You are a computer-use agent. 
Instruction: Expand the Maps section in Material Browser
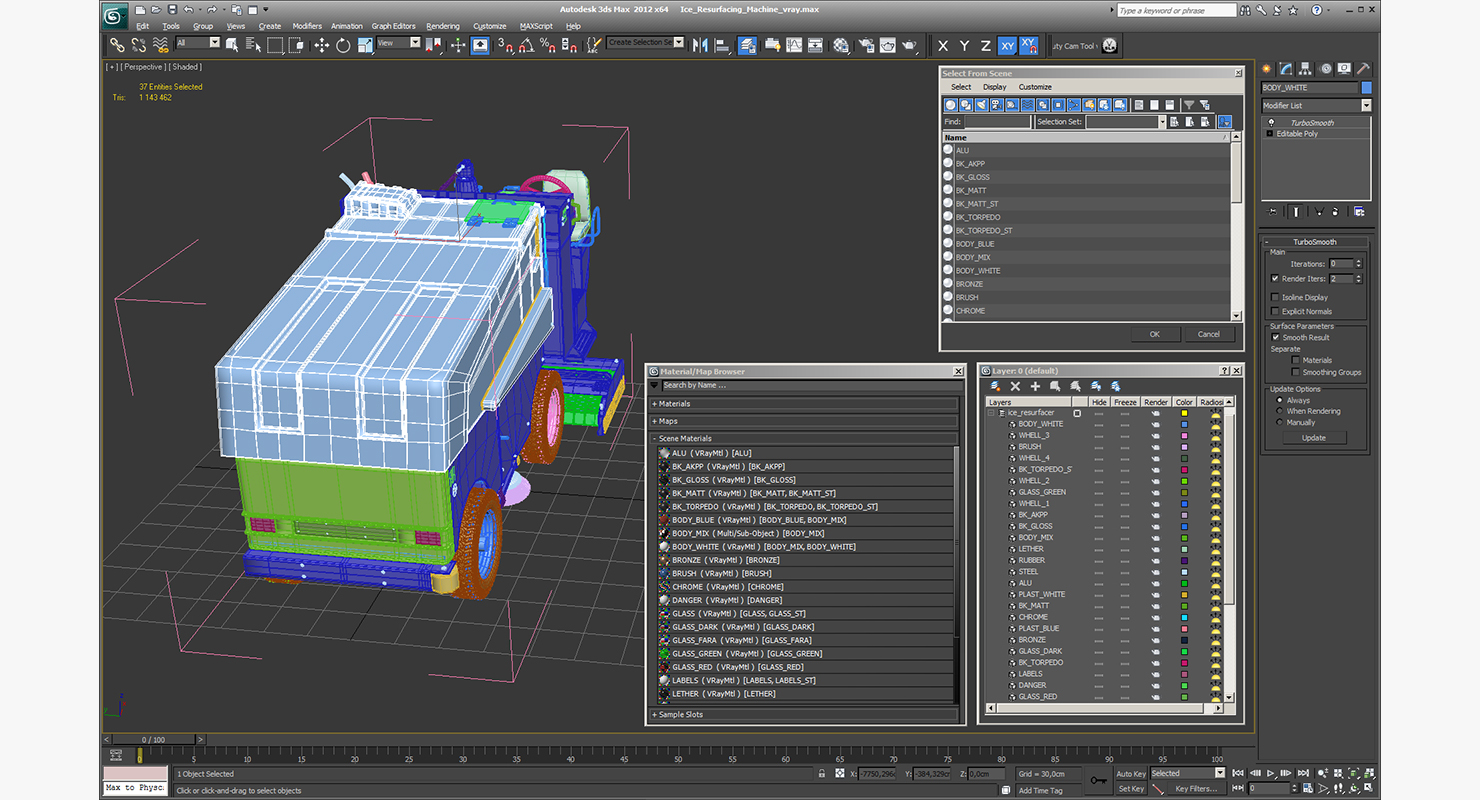click(804, 421)
